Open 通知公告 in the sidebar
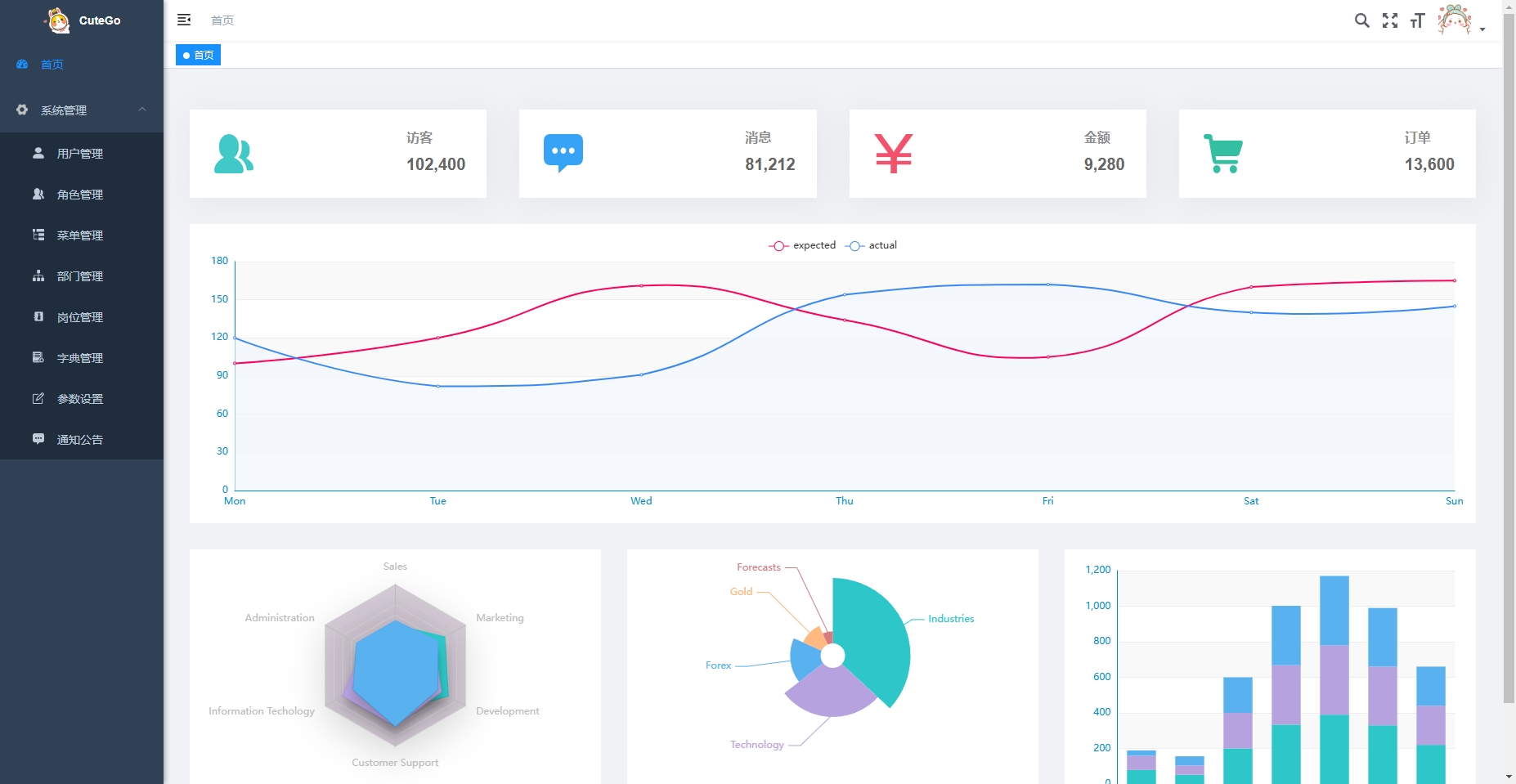The height and width of the screenshot is (784, 1516). (82, 439)
